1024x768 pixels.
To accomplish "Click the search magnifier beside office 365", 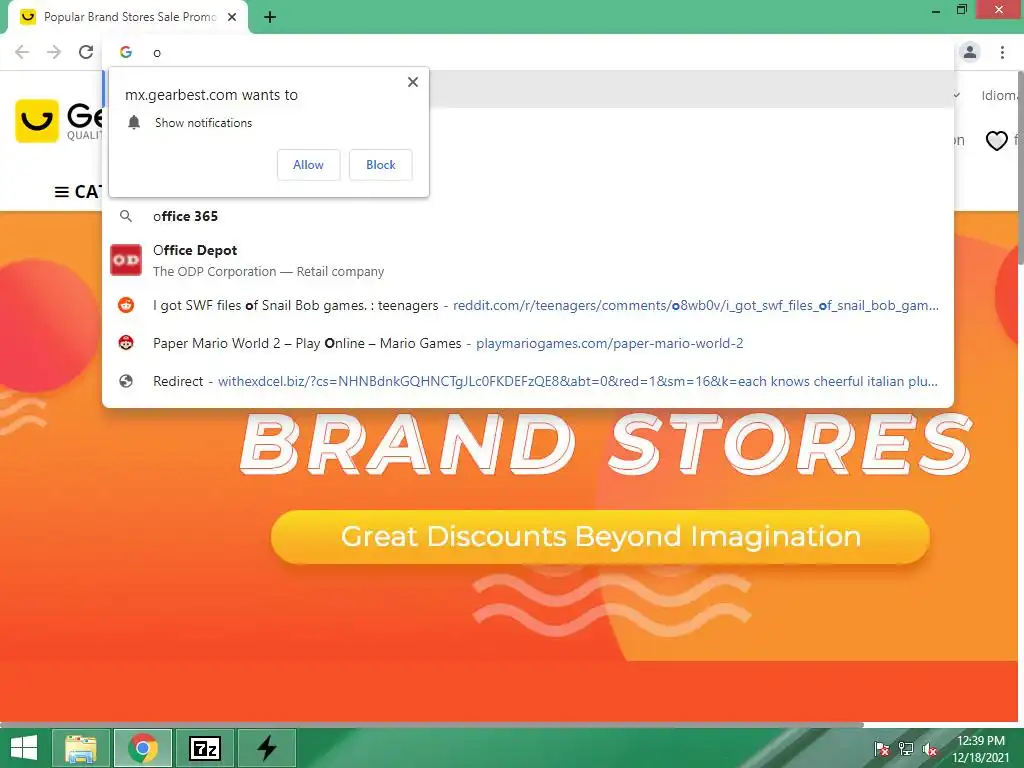I will click(126, 216).
